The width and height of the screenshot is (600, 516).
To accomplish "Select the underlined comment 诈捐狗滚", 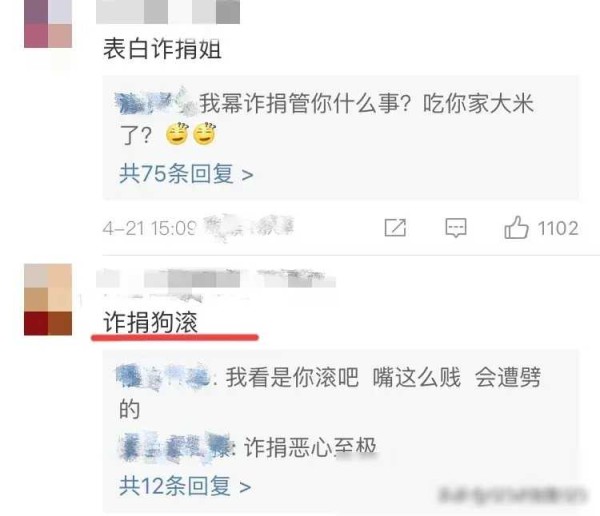I will coord(150,322).
